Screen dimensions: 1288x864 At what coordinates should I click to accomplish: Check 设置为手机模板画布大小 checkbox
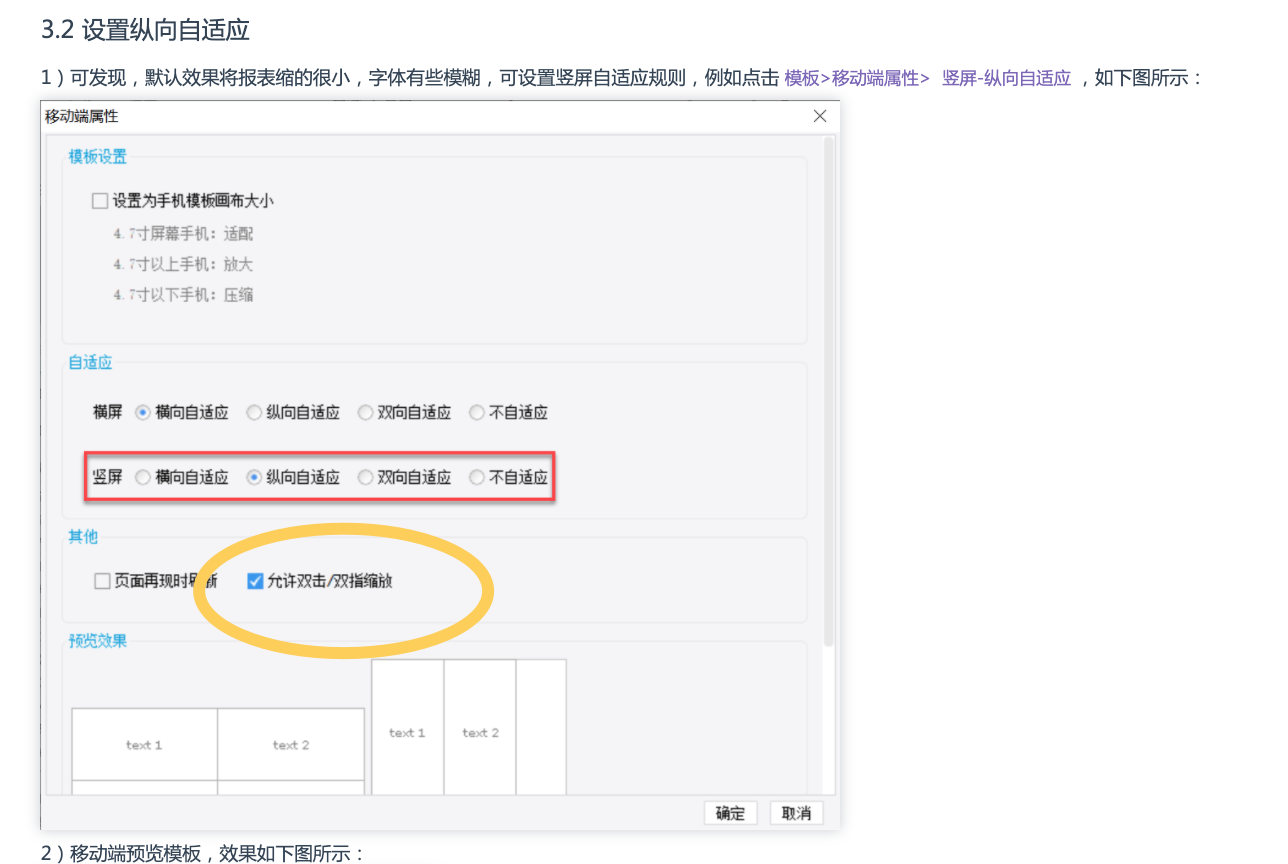[x=100, y=201]
